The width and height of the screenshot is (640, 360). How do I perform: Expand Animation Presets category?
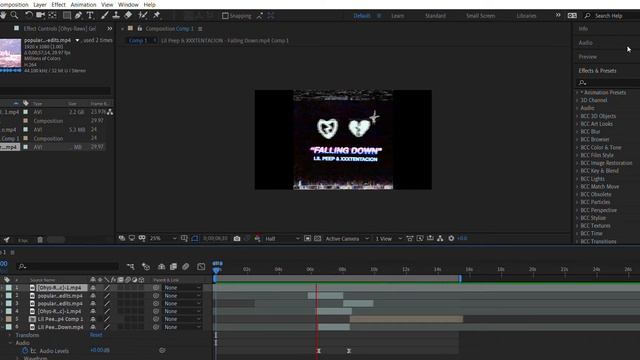tap(577, 93)
